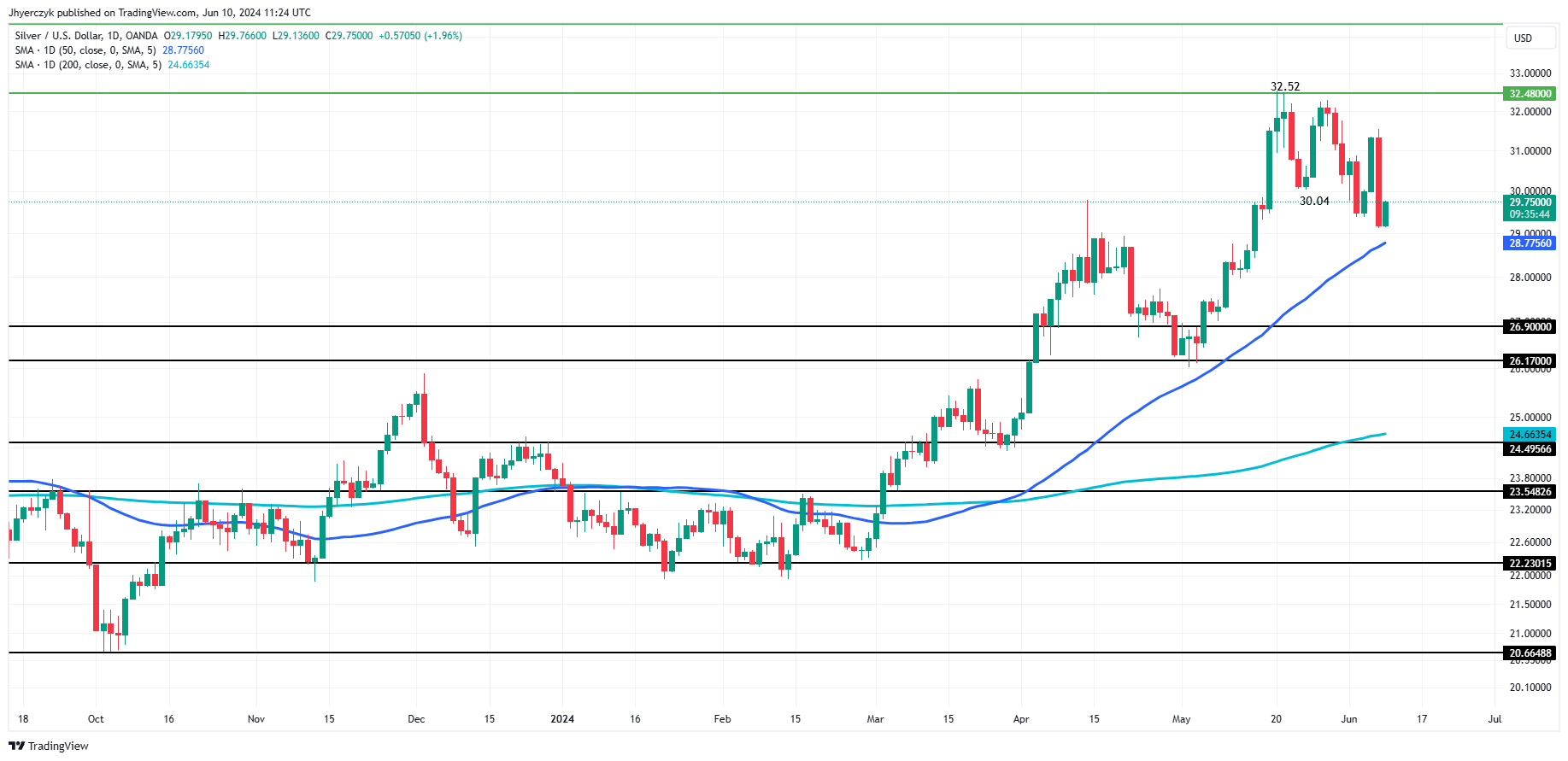Image resolution: width=1568 pixels, height=761 pixels.
Task: Select the SMA 50 indicator legend
Action: [x=85, y=50]
